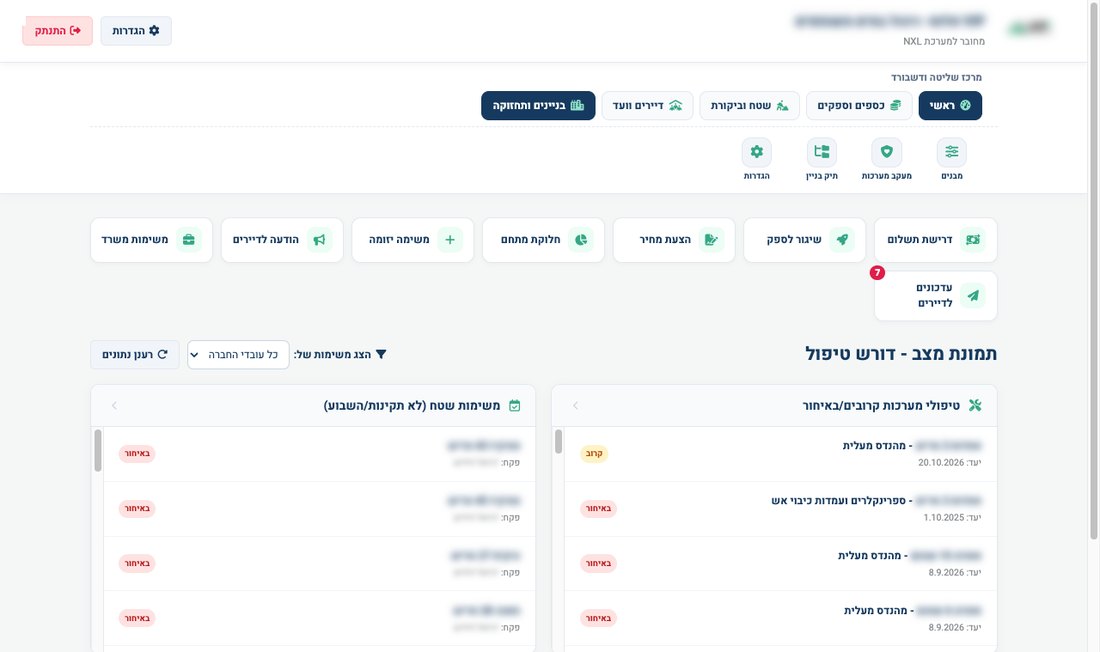
Task: Click the scrollbar of the משימות שטח list
Action: (x=98, y=451)
